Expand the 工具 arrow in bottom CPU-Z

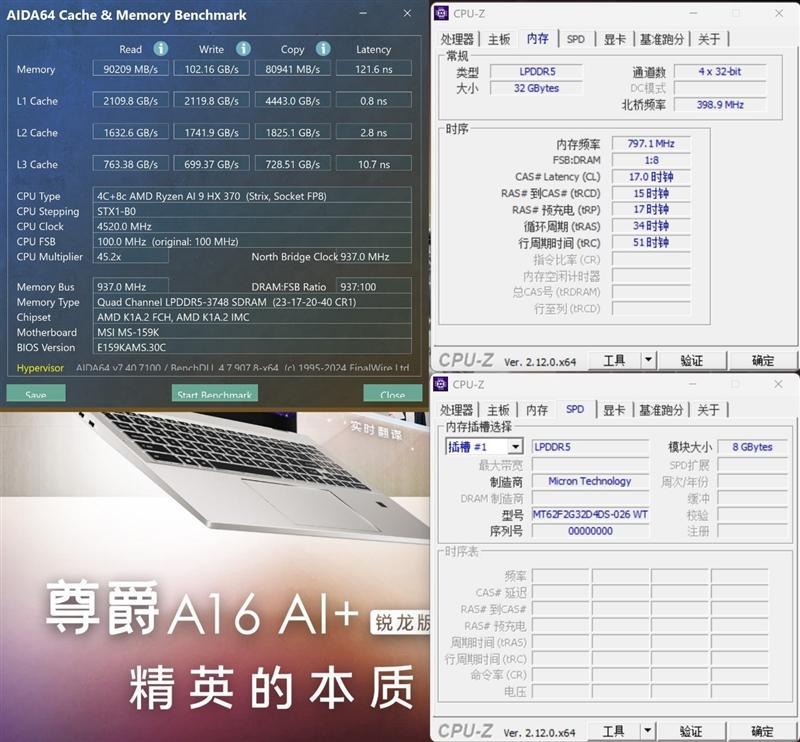click(647, 731)
